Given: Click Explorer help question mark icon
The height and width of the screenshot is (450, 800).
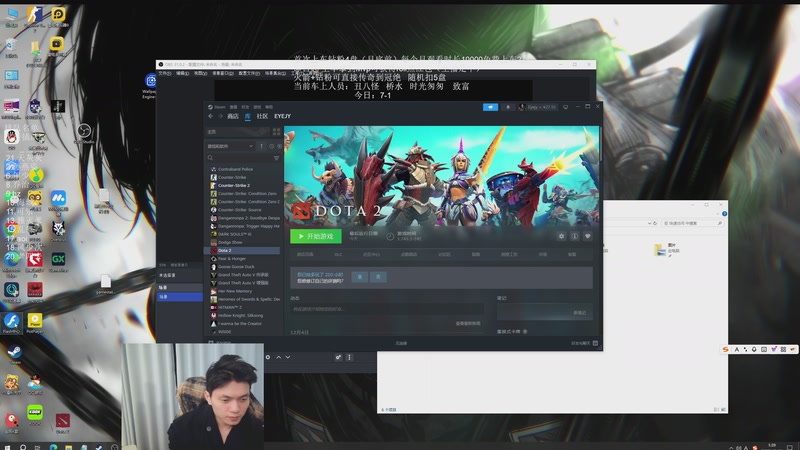Looking at the screenshot, I should pyautogui.click(x=724, y=214).
